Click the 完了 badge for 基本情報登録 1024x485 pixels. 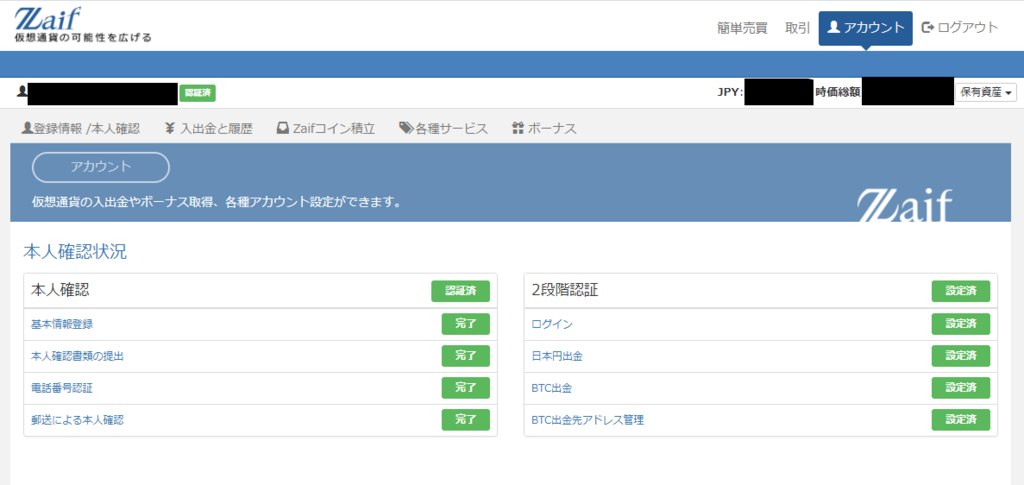tap(466, 324)
